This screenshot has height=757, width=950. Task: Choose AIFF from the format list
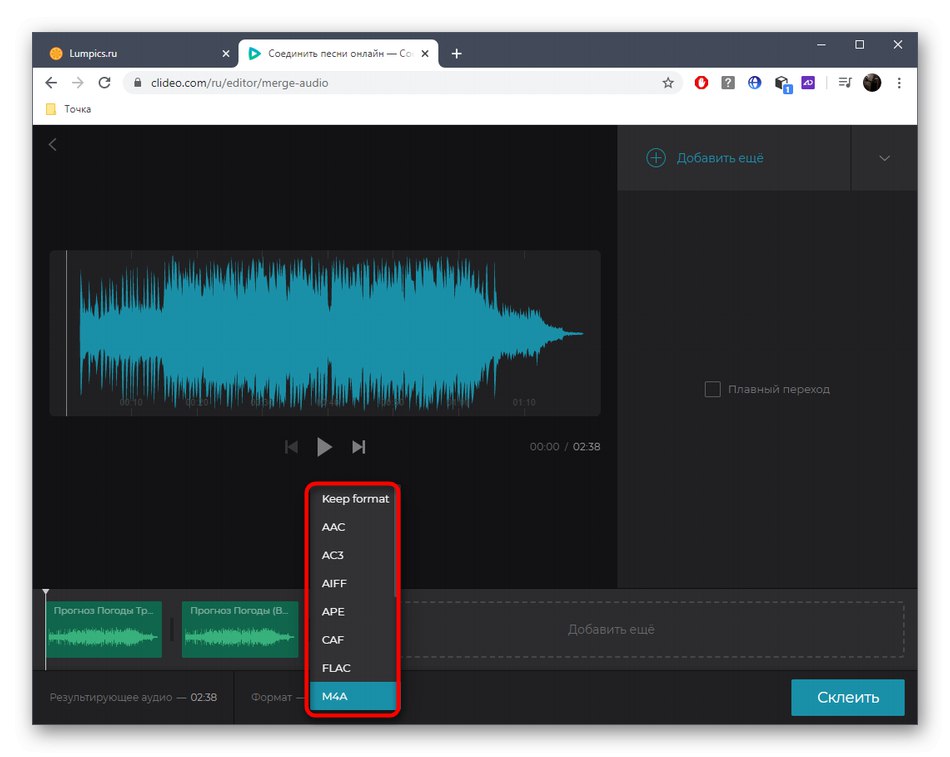(353, 584)
